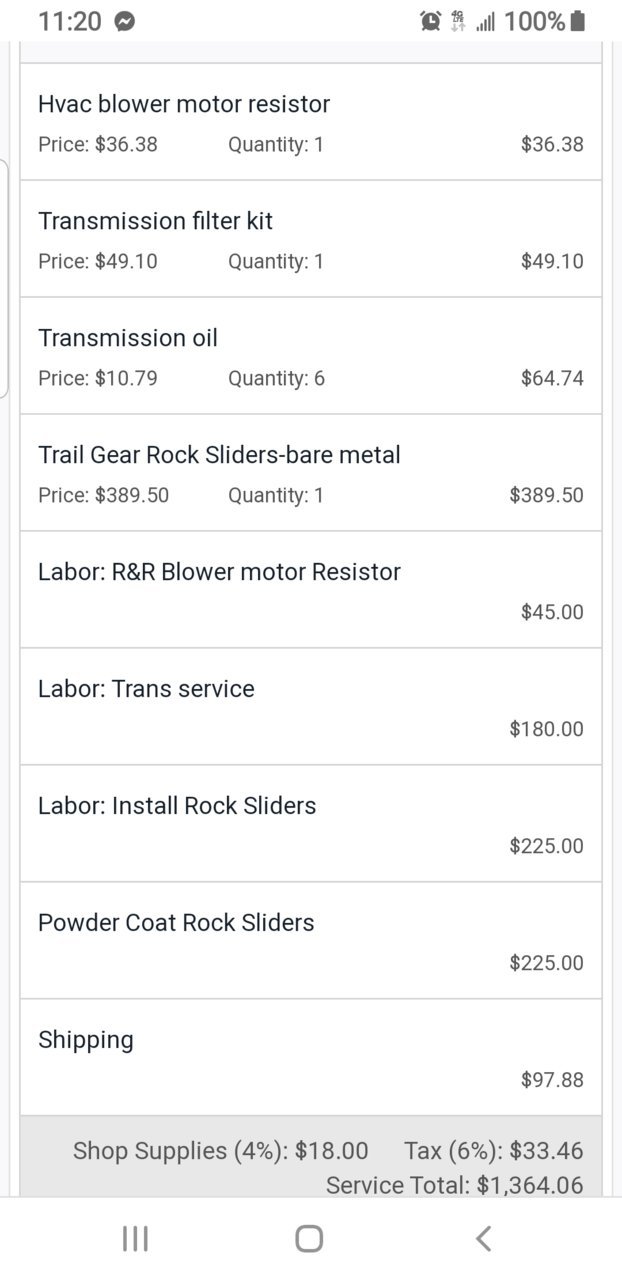Tap the Android home button icon
The image size is (622, 1279).
(309, 1239)
